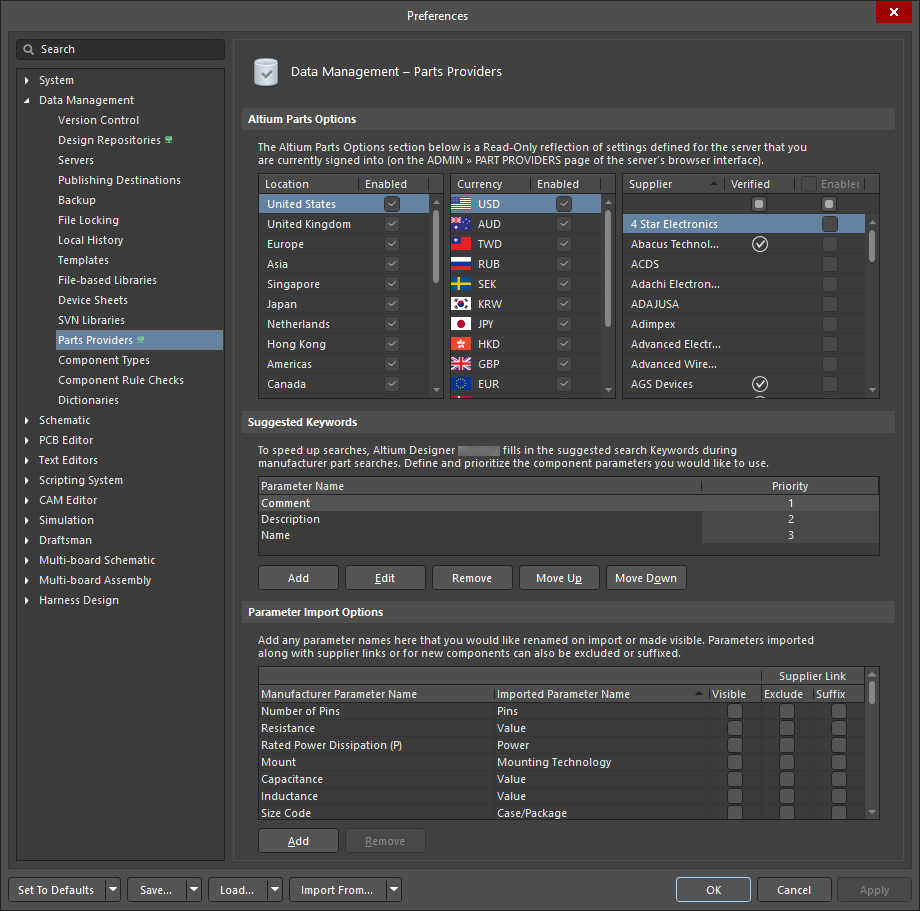Viewport: 920px width, 911px height.
Task: Open the Load... dropdown arrow
Action: (x=275, y=889)
